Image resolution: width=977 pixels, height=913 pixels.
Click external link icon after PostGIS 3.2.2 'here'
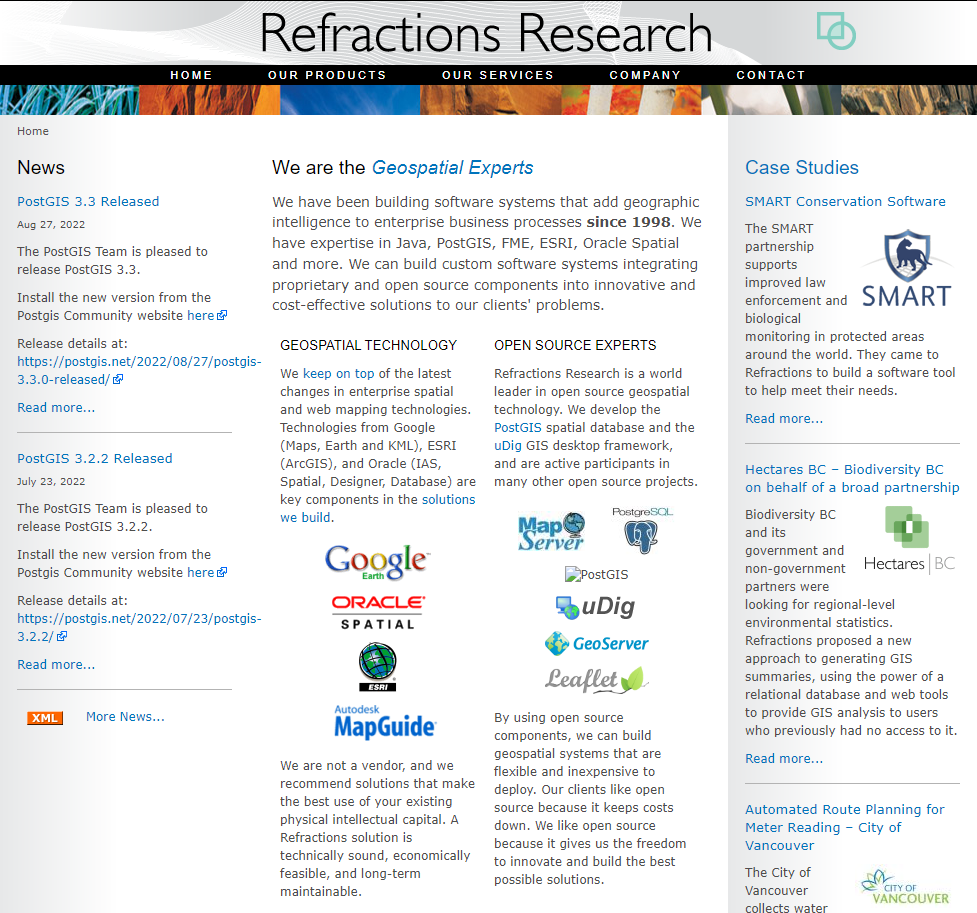point(222,572)
